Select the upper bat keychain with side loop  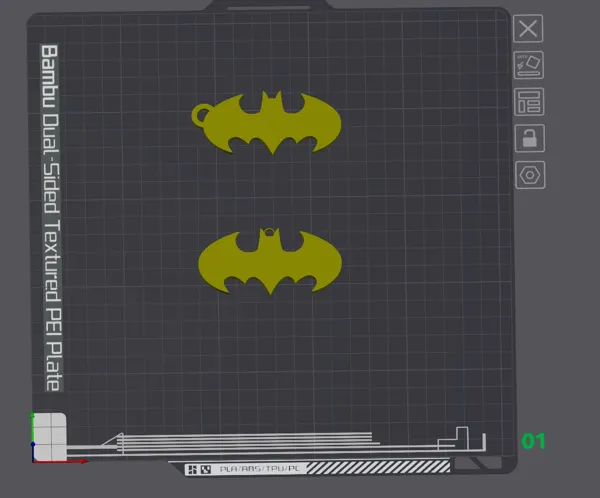267,122
